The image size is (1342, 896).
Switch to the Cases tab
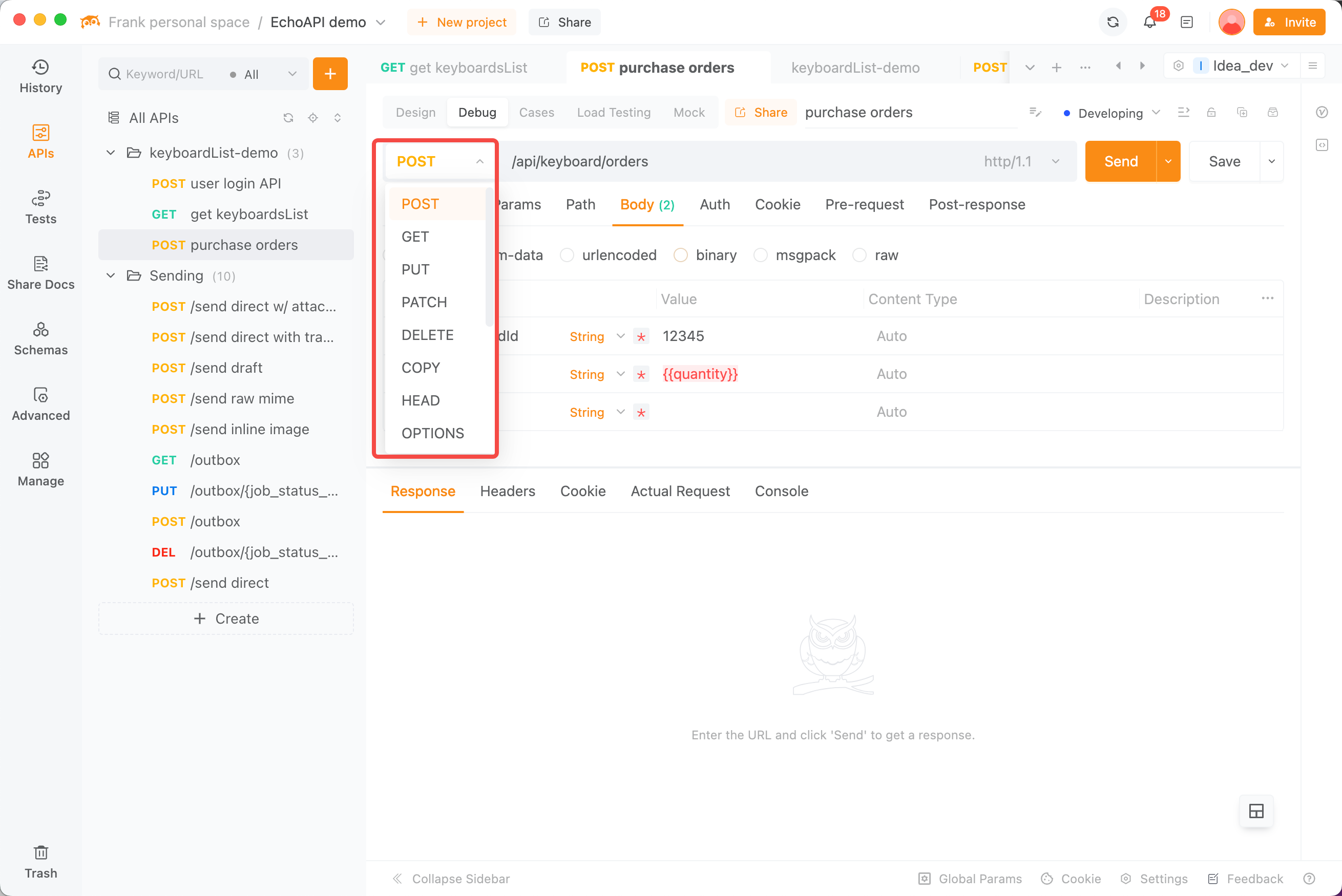537,111
